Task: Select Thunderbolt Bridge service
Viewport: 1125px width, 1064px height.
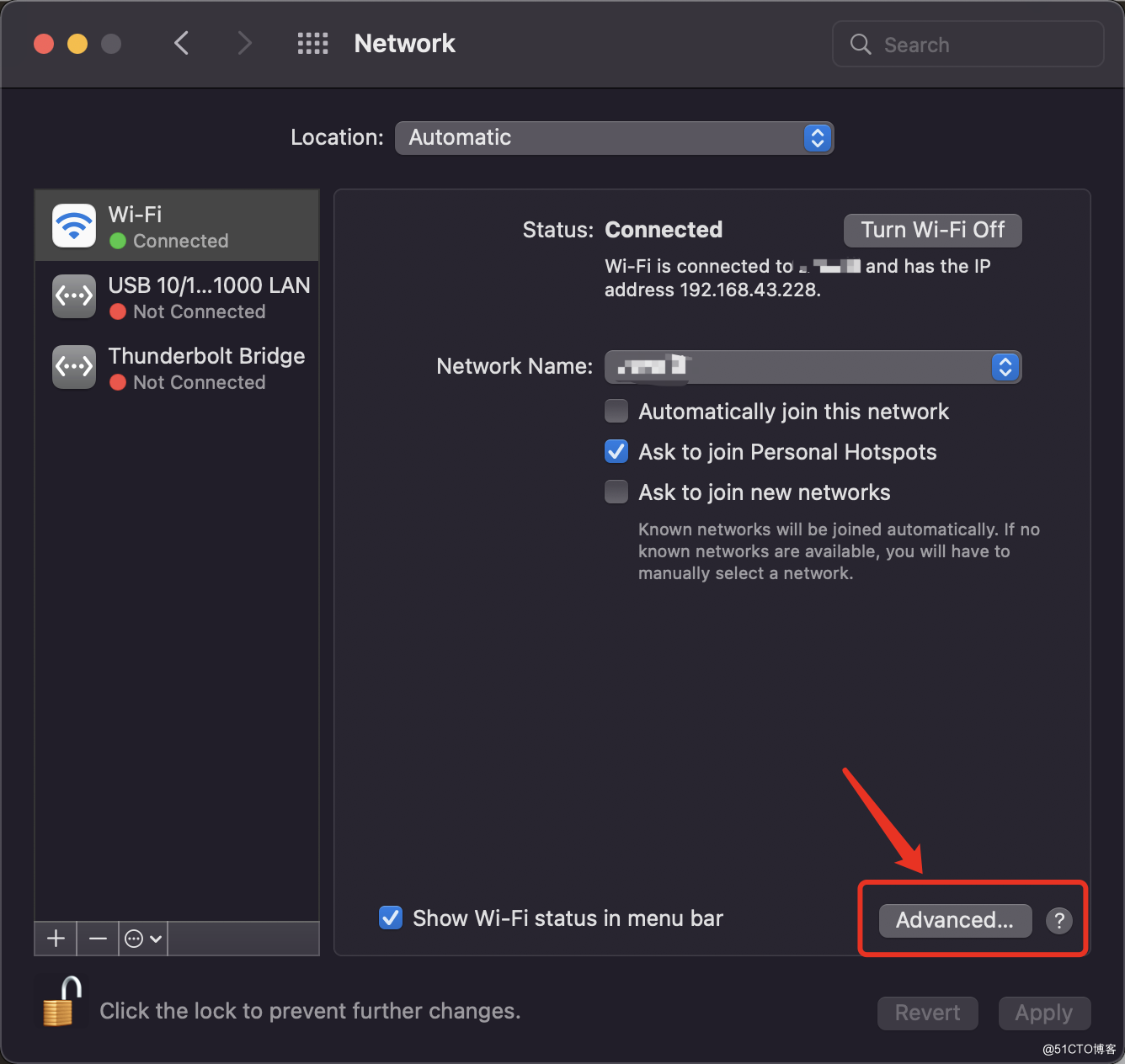Action: 177,367
